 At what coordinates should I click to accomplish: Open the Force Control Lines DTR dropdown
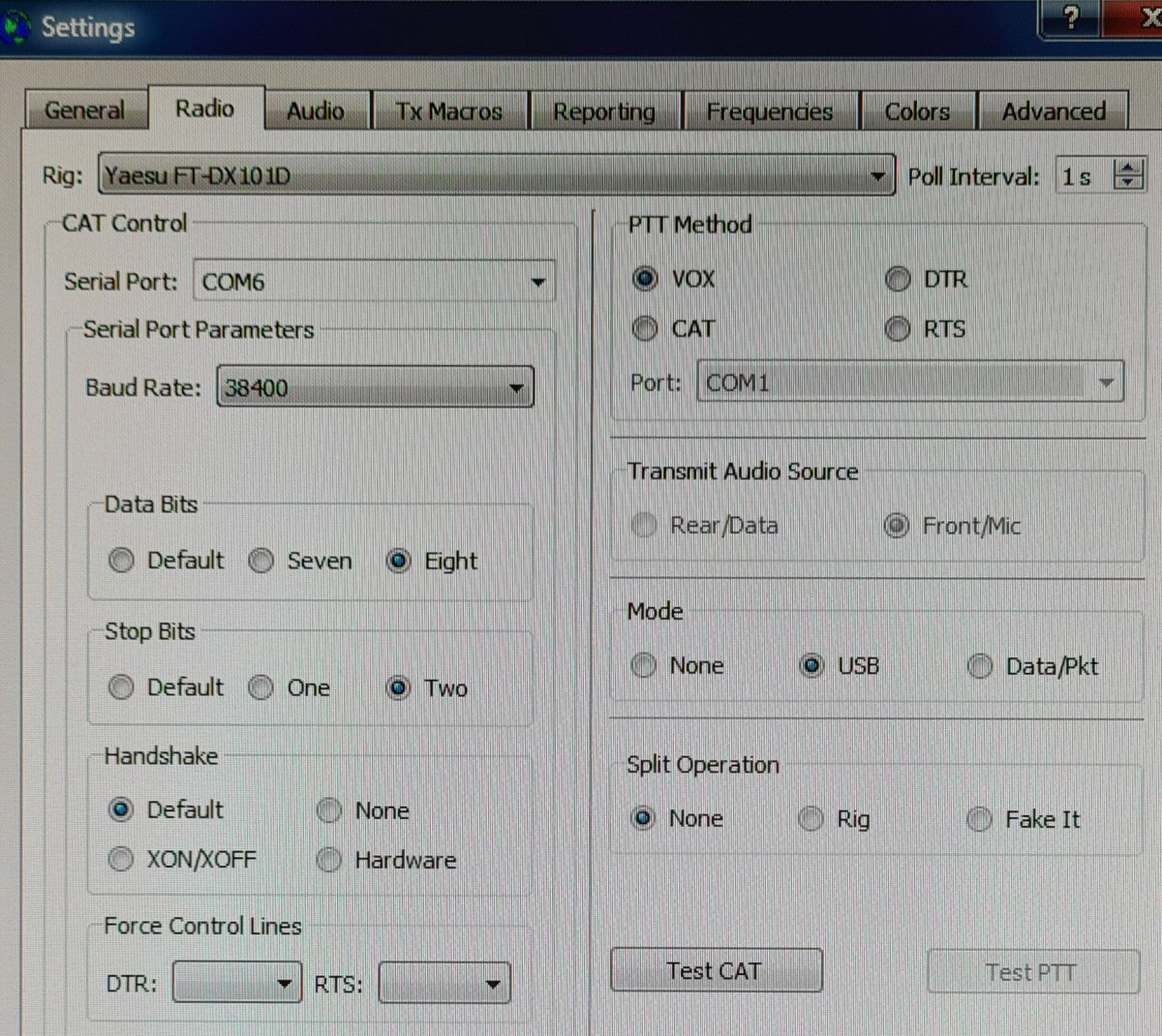237,984
